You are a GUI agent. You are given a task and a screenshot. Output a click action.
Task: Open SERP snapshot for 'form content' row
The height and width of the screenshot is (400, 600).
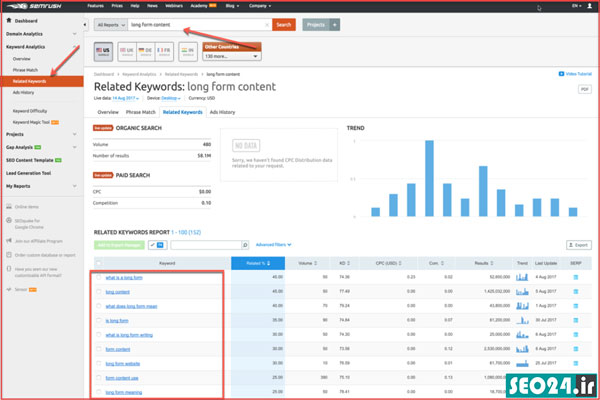(576, 349)
